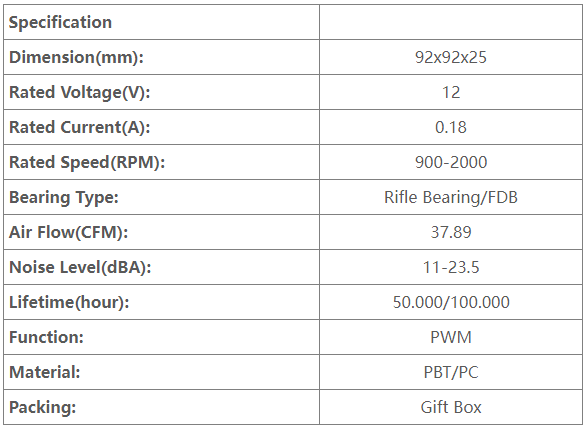Image resolution: width=588 pixels, height=430 pixels.
Task: Click the voltage value 12
Action: (451, 92)
